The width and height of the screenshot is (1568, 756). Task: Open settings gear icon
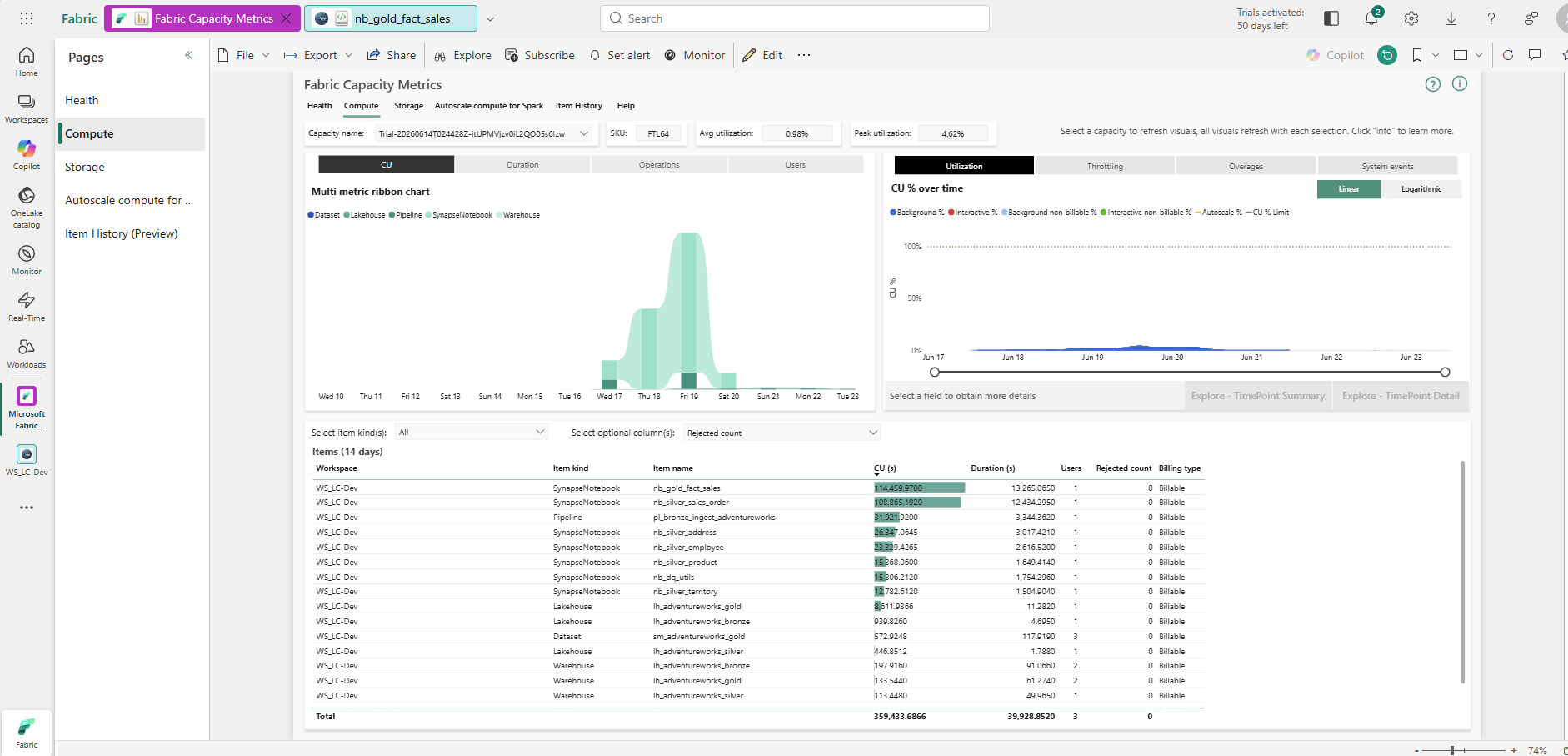pos(1411,18)
